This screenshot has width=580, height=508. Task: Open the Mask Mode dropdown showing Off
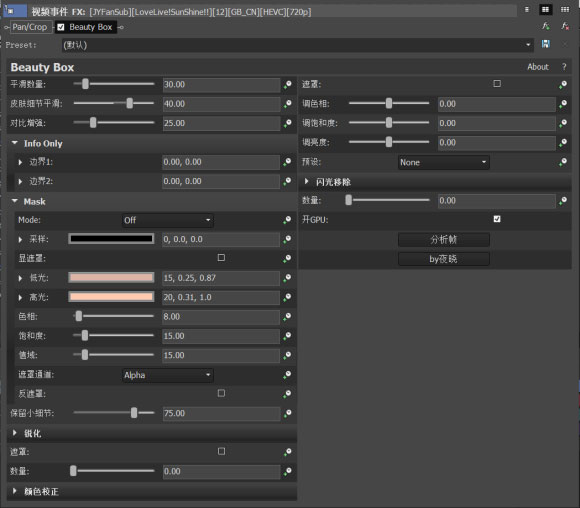tap(168, 220)
